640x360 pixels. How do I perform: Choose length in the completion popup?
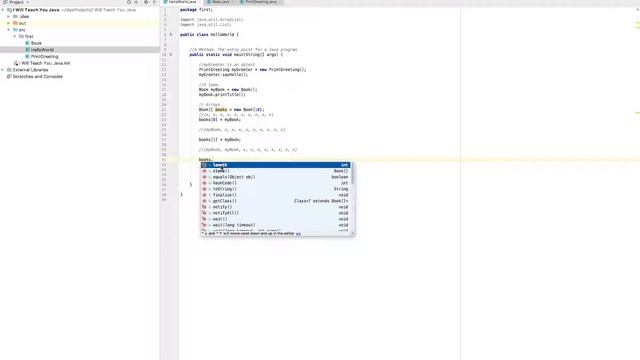pos(276,165)
